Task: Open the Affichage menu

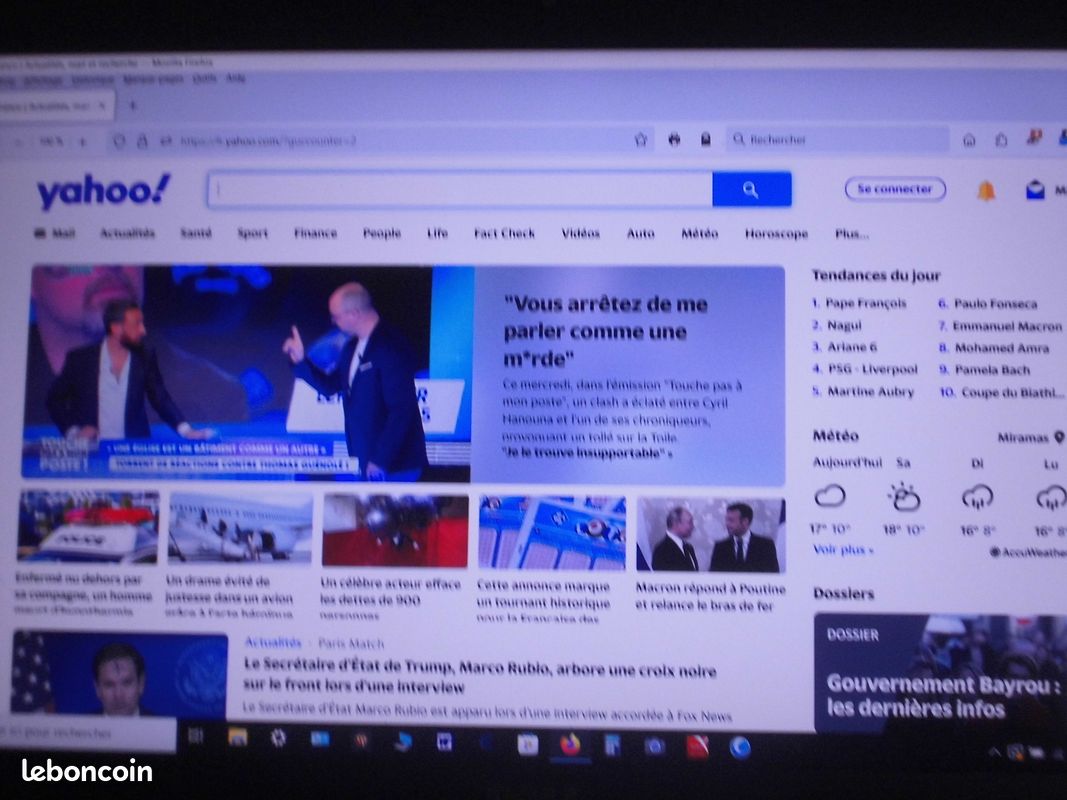Action: click(x=44, y=81)
